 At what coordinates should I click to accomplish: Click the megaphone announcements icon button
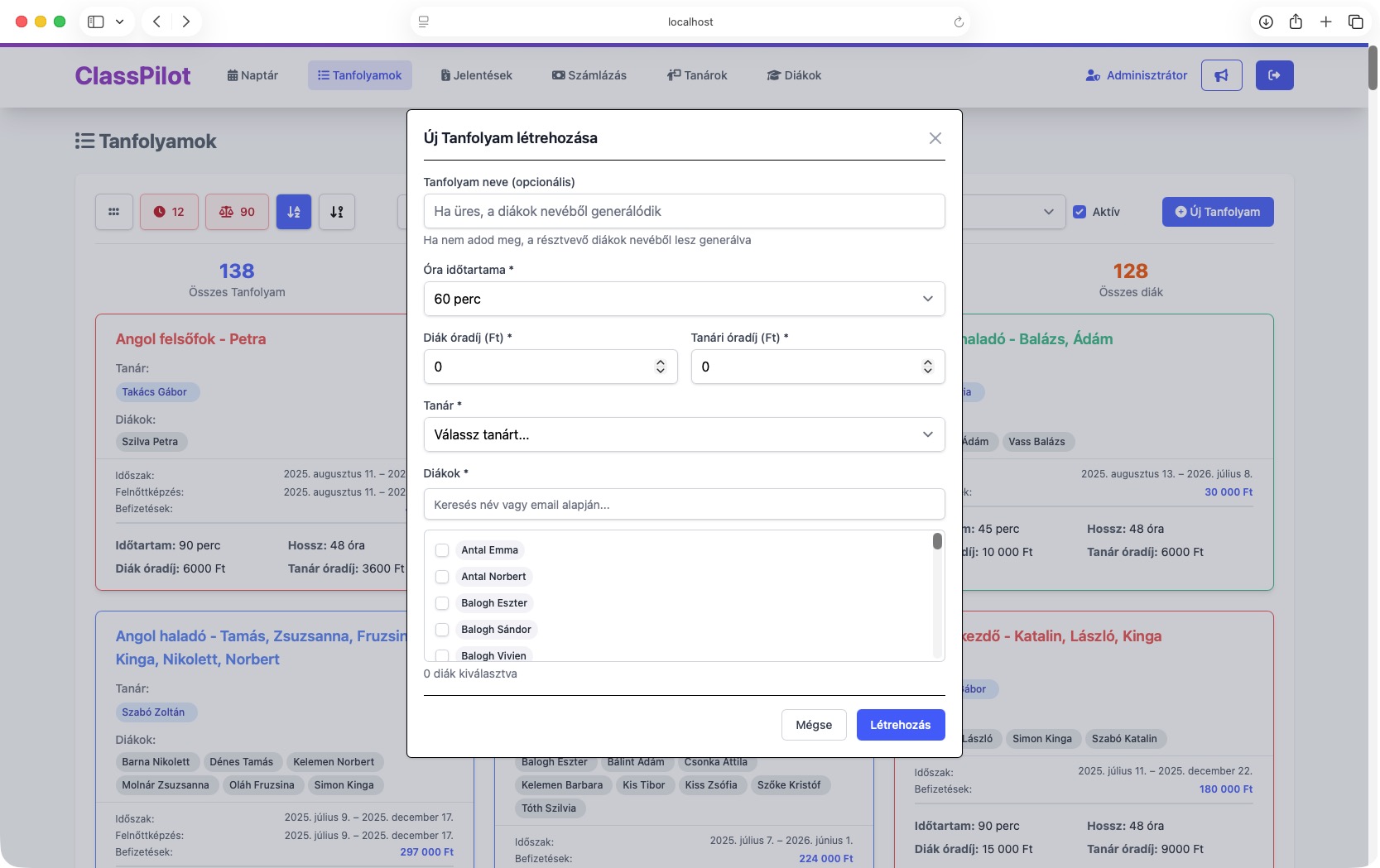tap(1221, 75)
